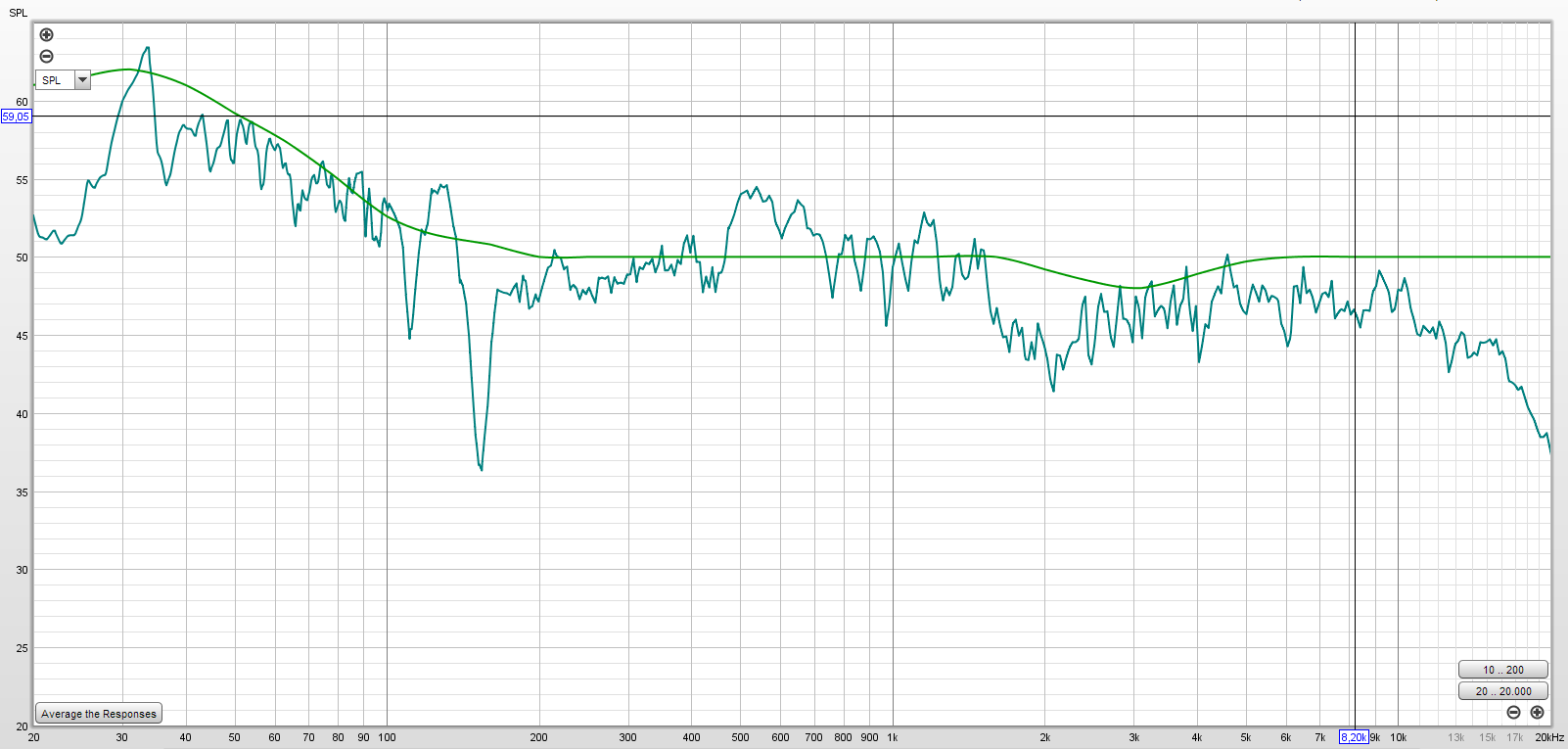Click the 55 level label on SPL axis
Image resolution: width=1568 pixels, height=749 pixels.
click(22, 180)
